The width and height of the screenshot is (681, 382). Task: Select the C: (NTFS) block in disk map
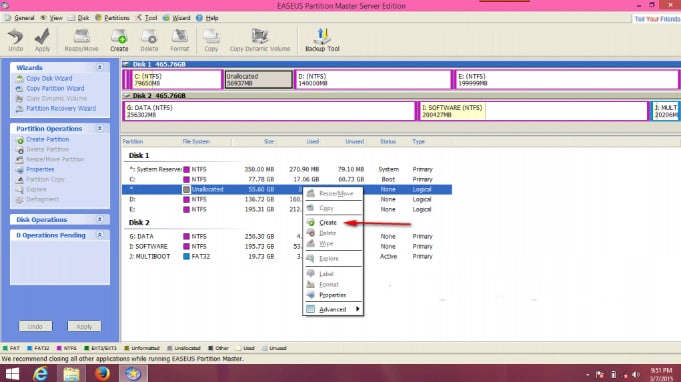tap(177, 80)
